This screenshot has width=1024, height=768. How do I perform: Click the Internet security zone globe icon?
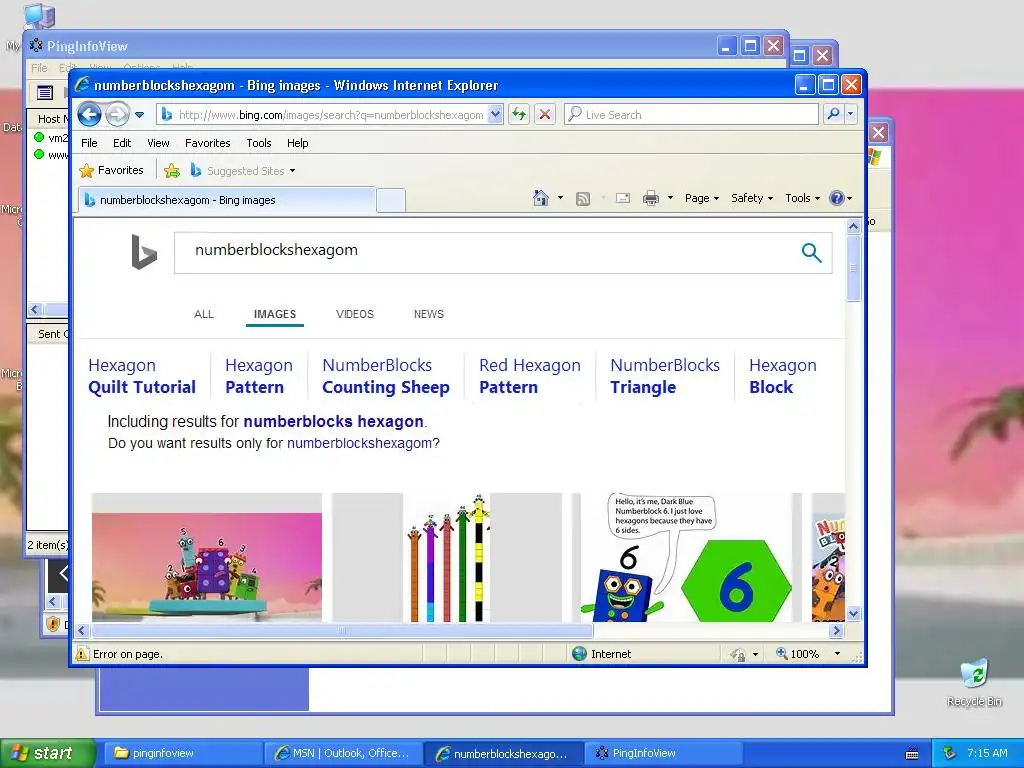tap(579, 654)
